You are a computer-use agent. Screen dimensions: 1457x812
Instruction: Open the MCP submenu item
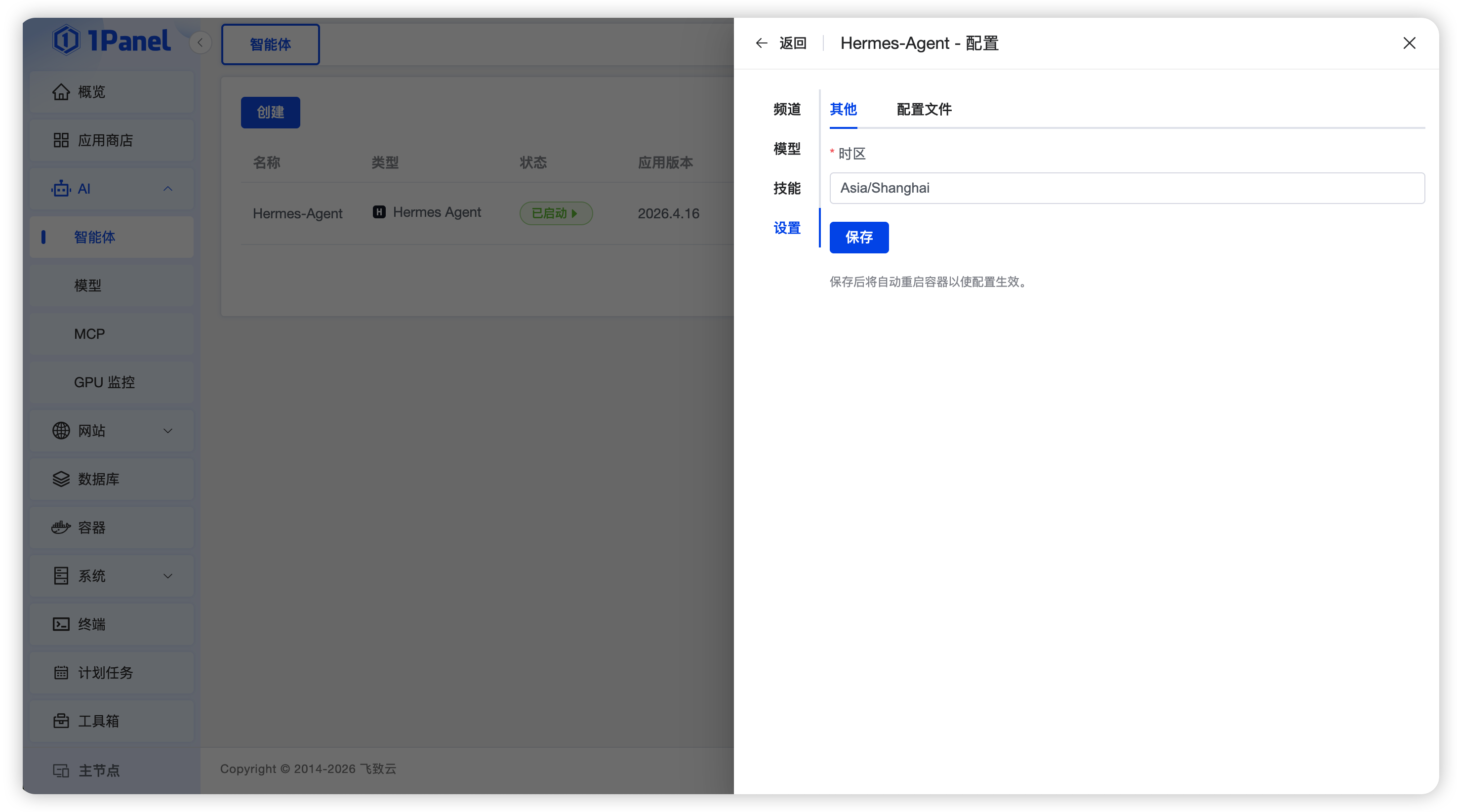112,333
